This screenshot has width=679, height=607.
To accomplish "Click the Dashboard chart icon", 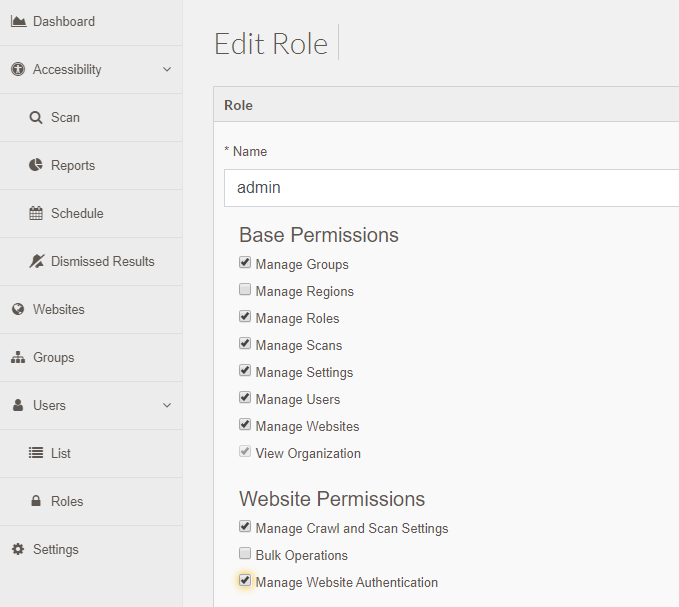I will [x=18, y=21].
